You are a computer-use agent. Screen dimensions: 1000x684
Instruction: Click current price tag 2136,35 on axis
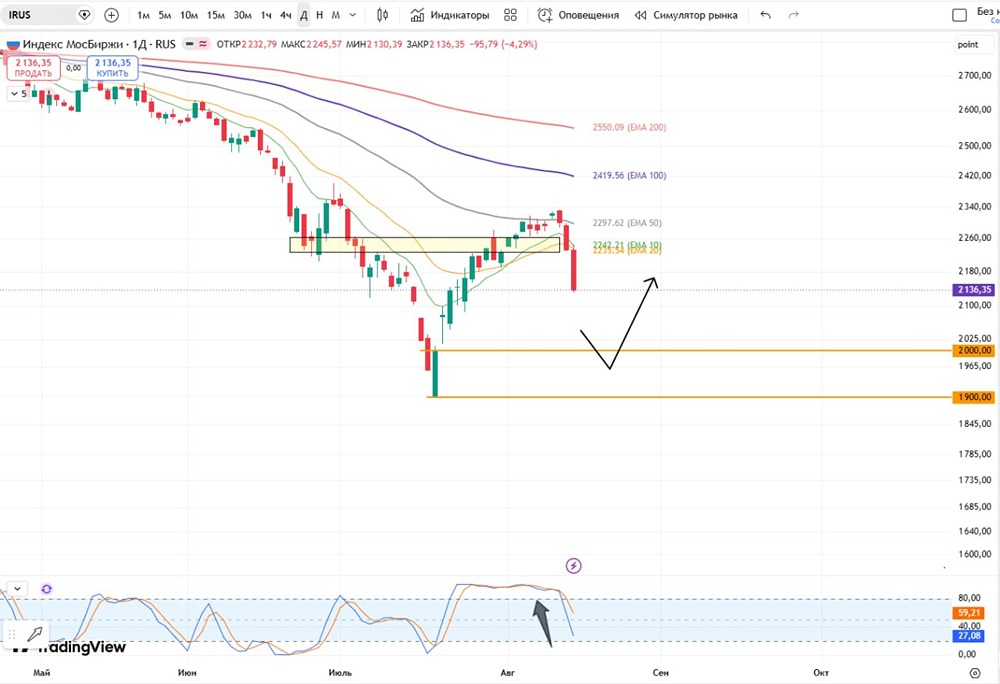(x=974, y=289)
